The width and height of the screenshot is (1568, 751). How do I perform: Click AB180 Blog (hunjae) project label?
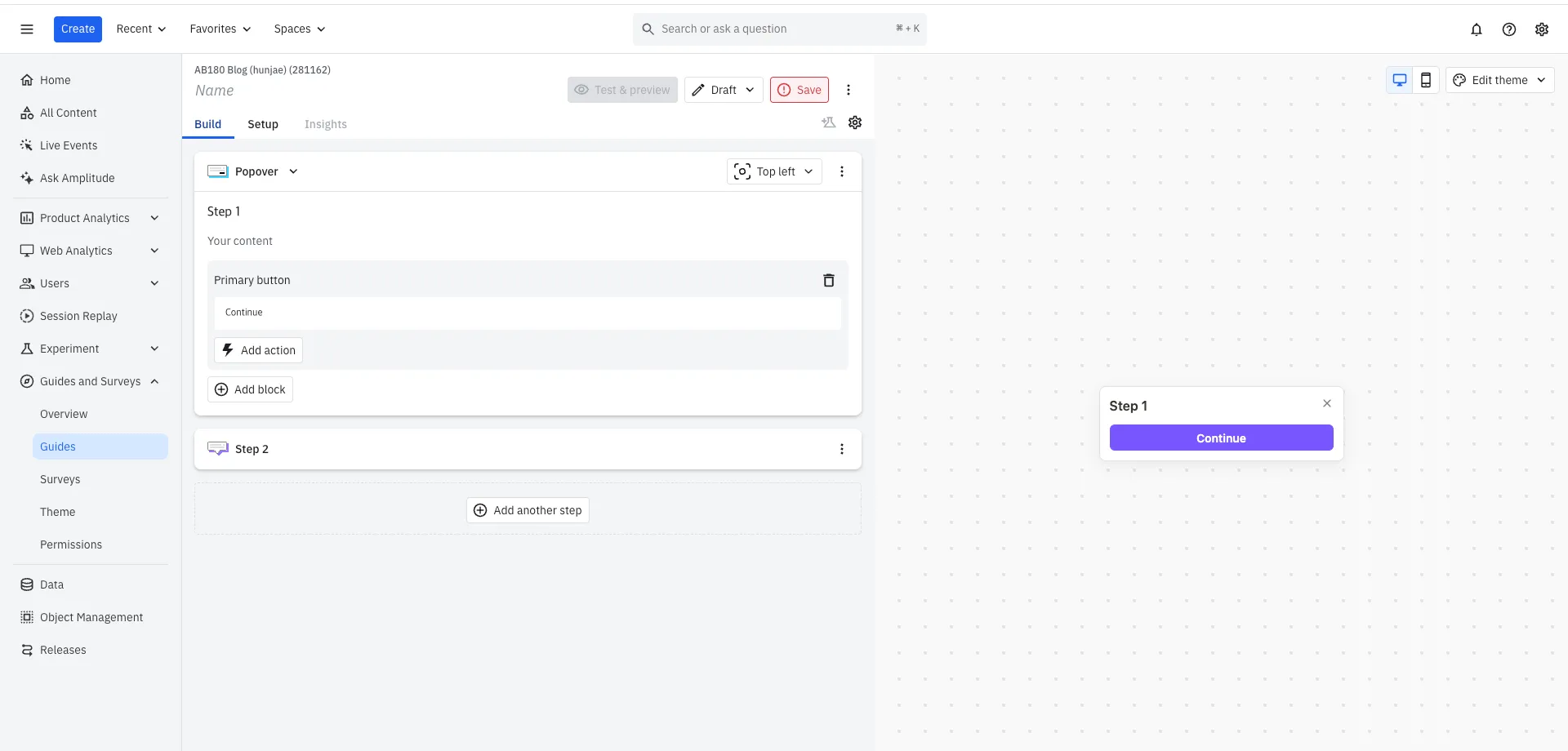[262, 70]
